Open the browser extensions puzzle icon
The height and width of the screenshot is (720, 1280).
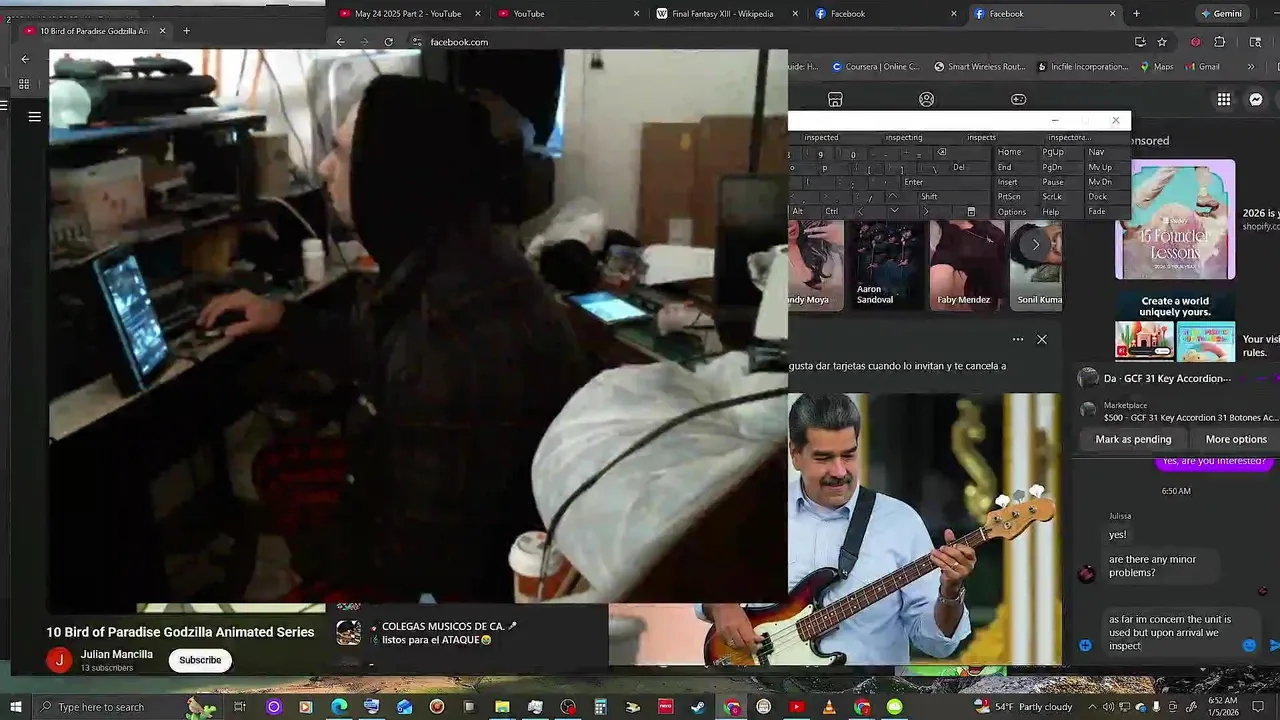pos(1220,42)
